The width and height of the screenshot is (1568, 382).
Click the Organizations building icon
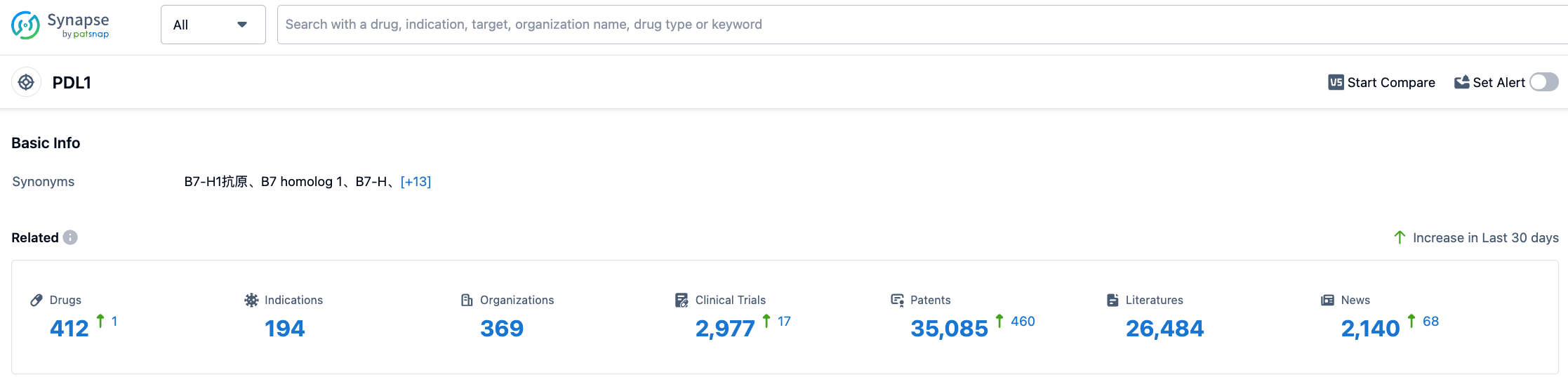467,301
